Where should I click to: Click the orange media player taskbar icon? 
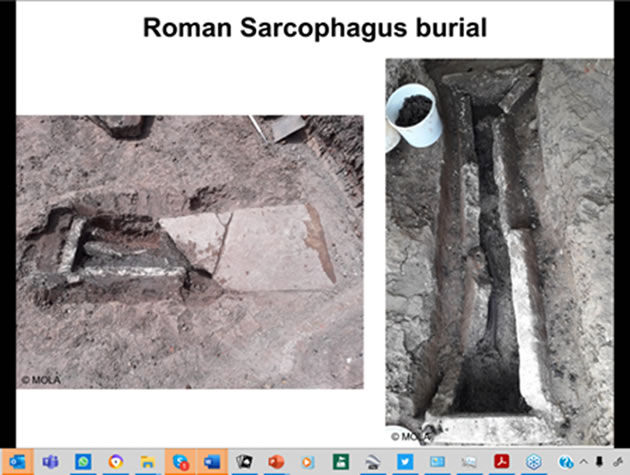[307, 461]
